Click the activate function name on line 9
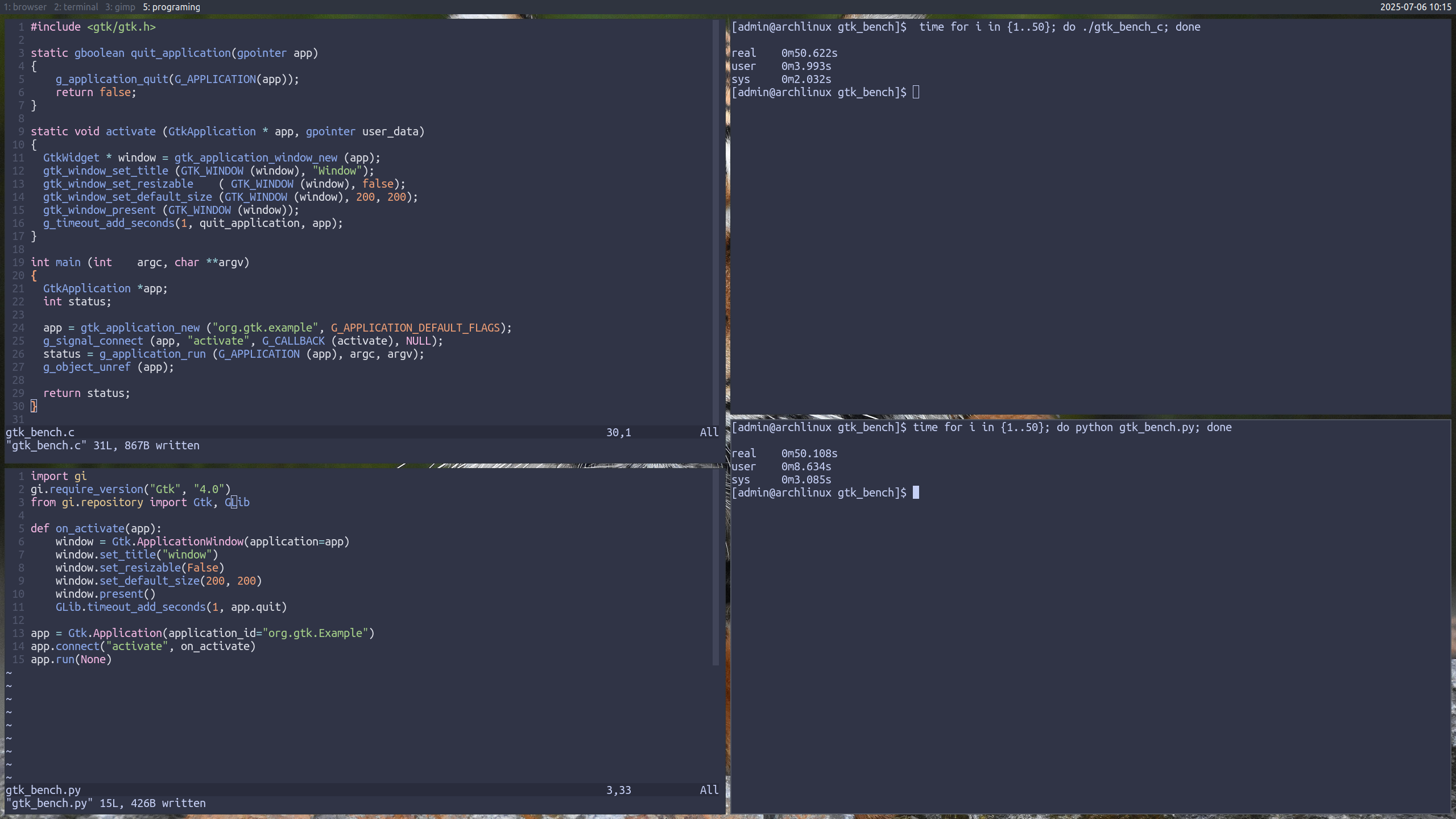 [131, 131]
